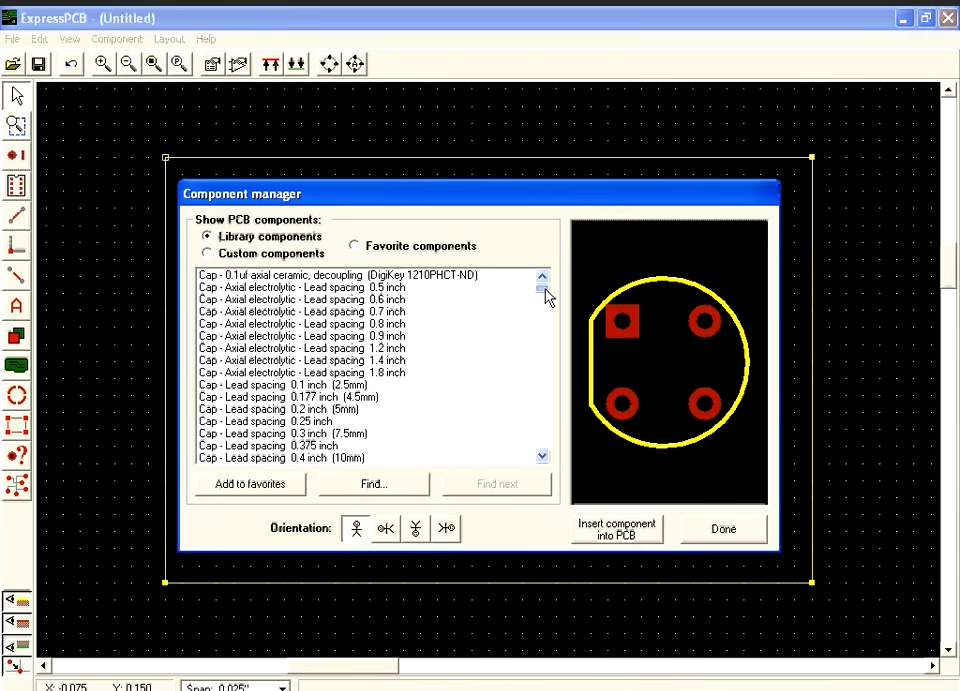Switch to Custom components
Image resolution: width=960 pixels, height=691 pixels.
206,252
